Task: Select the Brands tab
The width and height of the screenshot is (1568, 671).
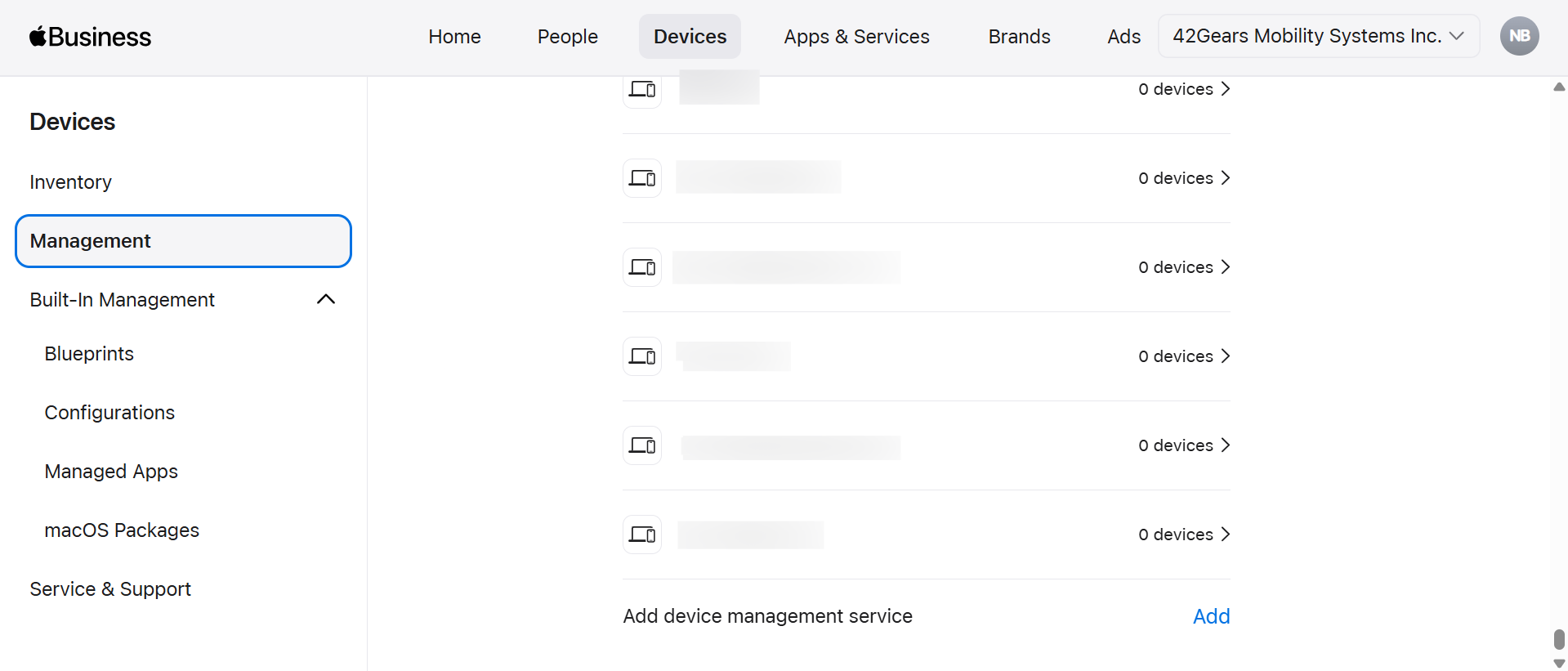Action: (x=1019, y=37)
